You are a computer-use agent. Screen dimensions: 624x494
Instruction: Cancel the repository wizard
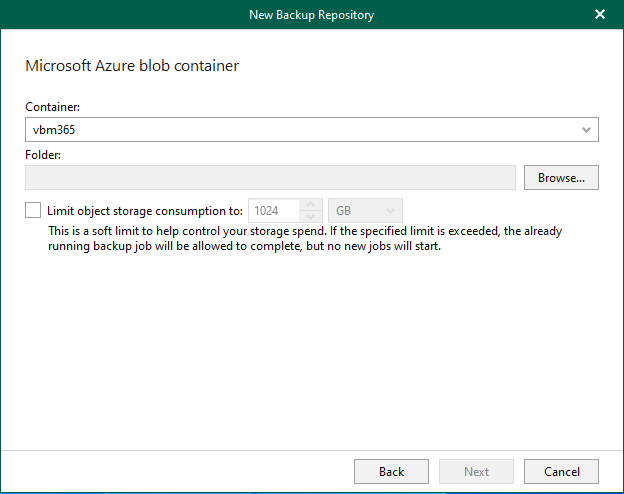(561, 471)
